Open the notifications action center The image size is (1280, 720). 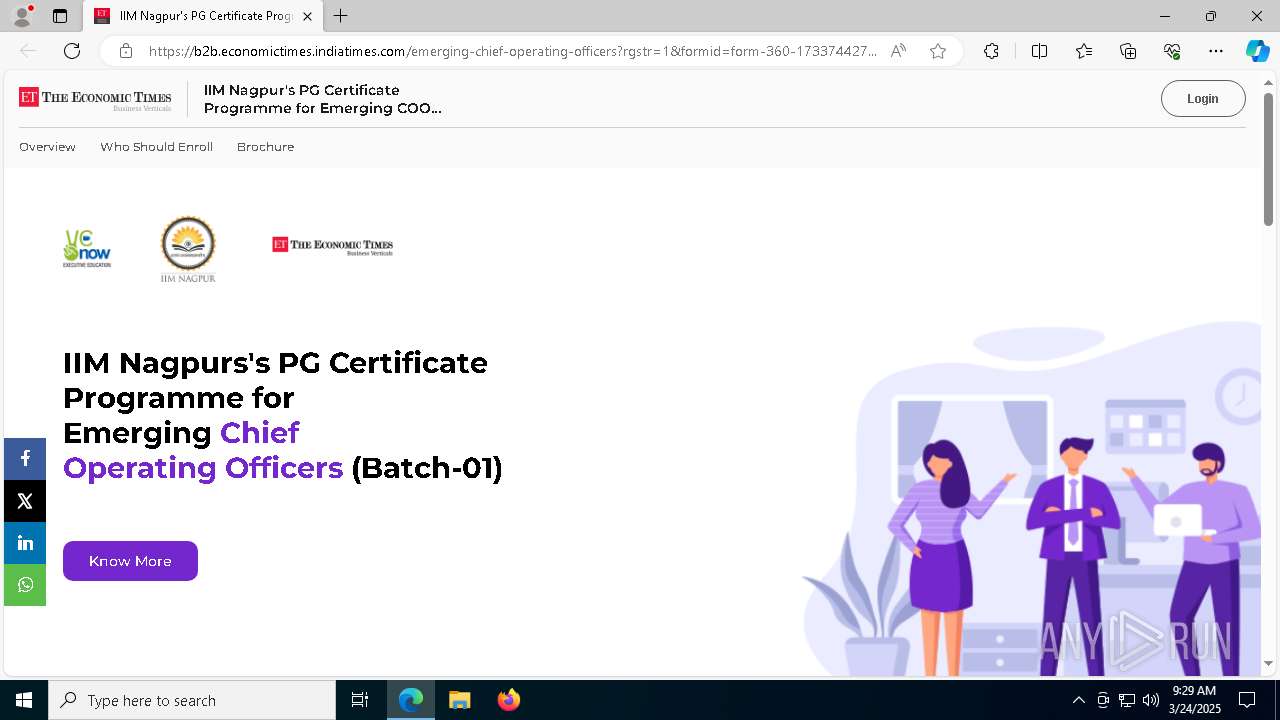(x=1247, y=700)
